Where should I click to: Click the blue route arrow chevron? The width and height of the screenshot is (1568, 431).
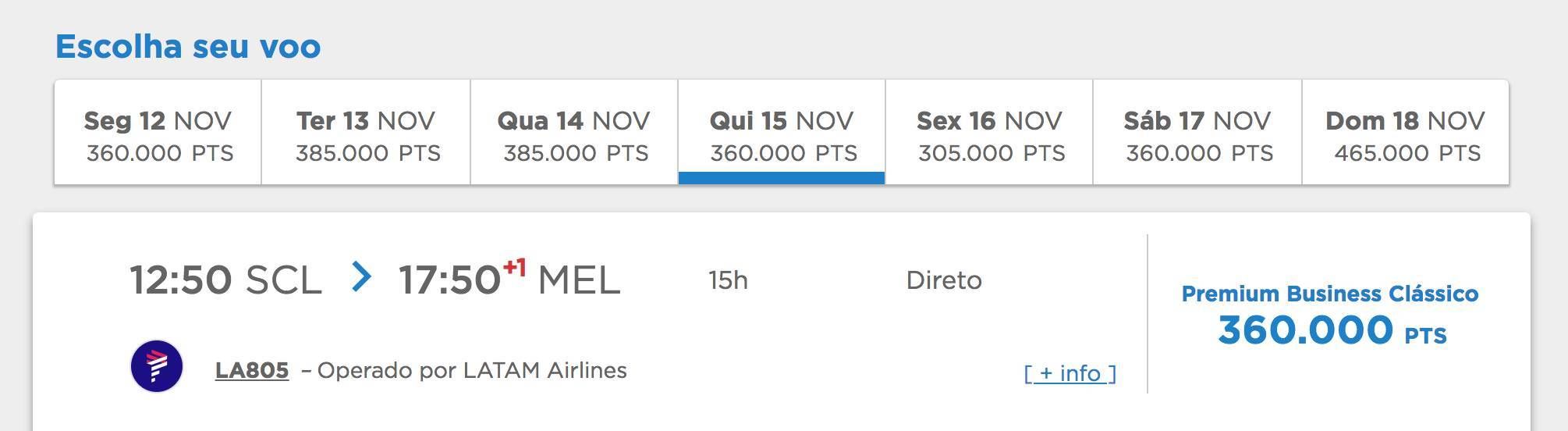pos(360,276)
